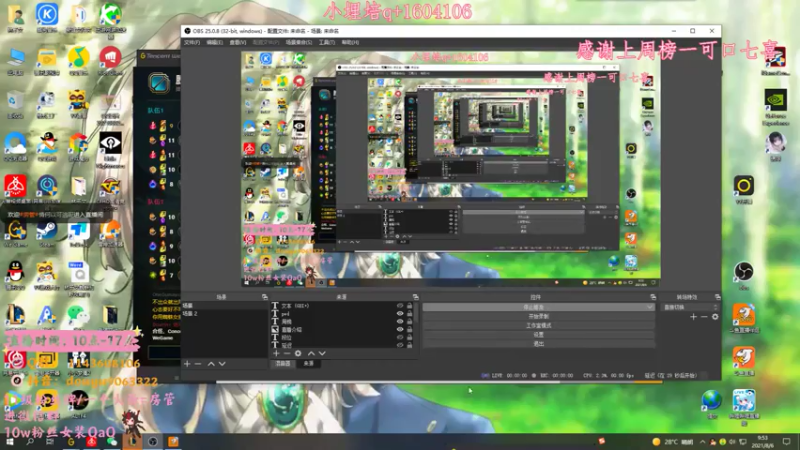
Task: Select the 周榜 source row
Action: click(x=342, y=321)
